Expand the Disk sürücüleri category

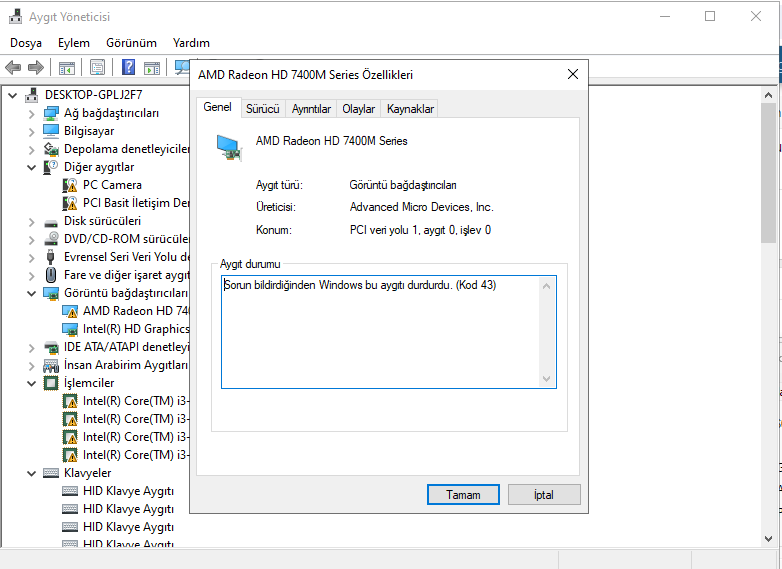point(31,221)
